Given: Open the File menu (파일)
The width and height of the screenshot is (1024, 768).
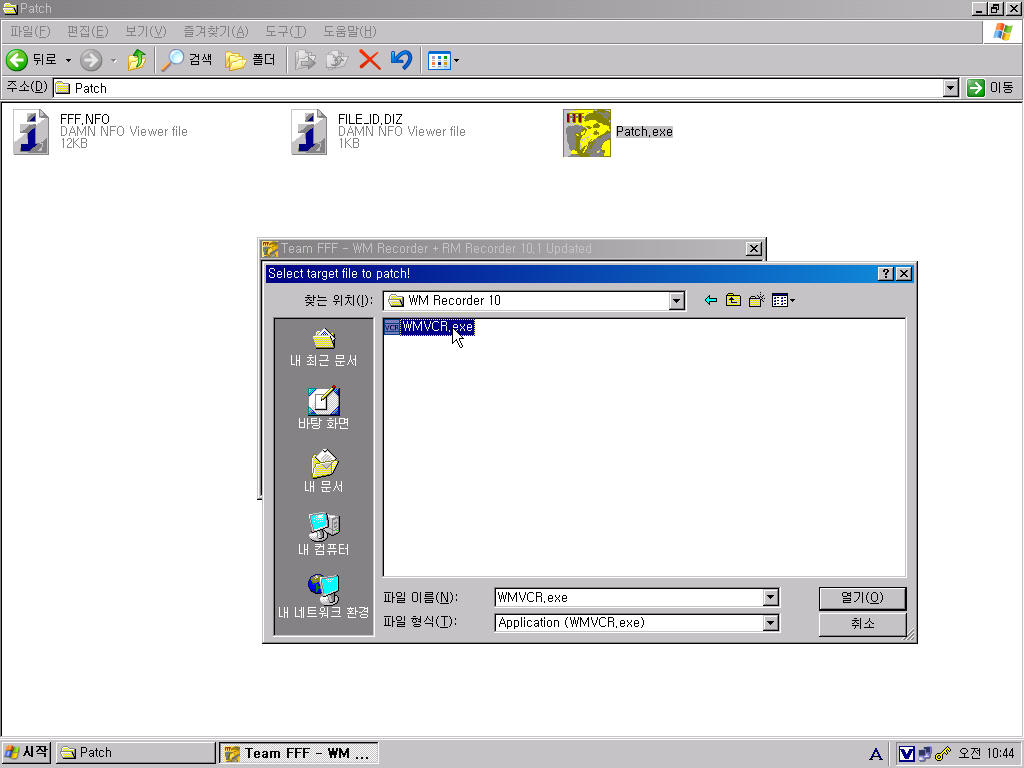Looking at the screenshot, I should pos(30,31).
